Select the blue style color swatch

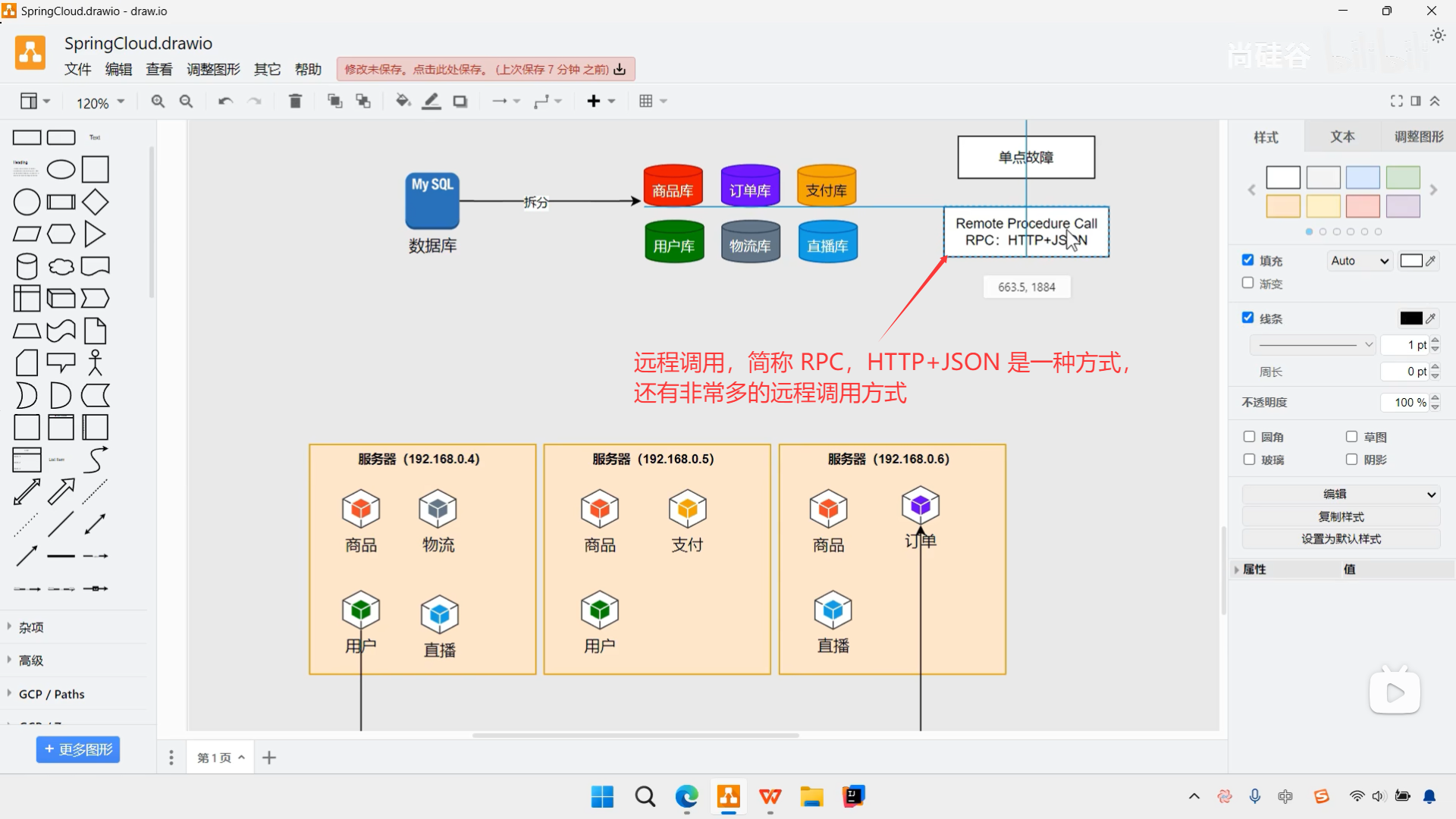(1363, 177)
